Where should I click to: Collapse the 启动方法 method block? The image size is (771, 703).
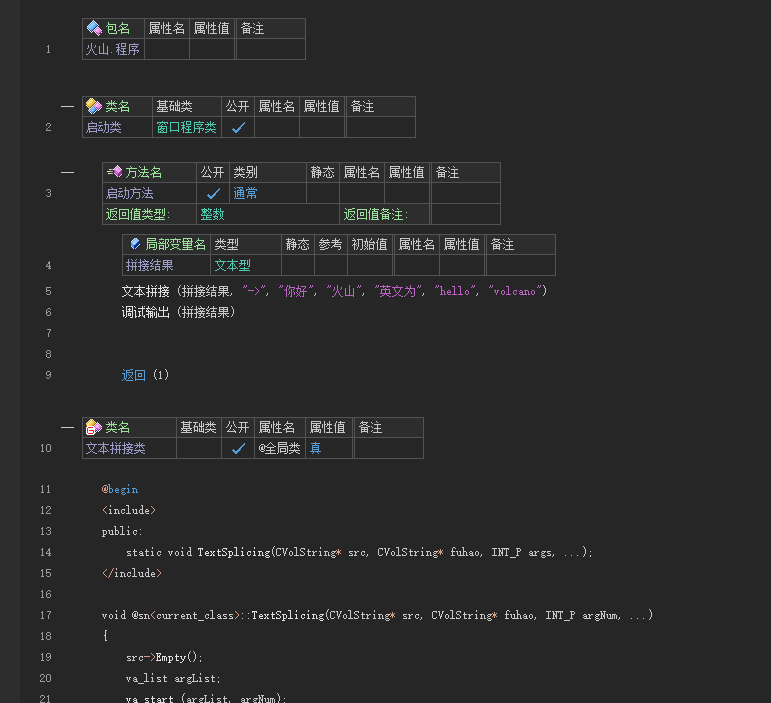click(x=67, y=173)
